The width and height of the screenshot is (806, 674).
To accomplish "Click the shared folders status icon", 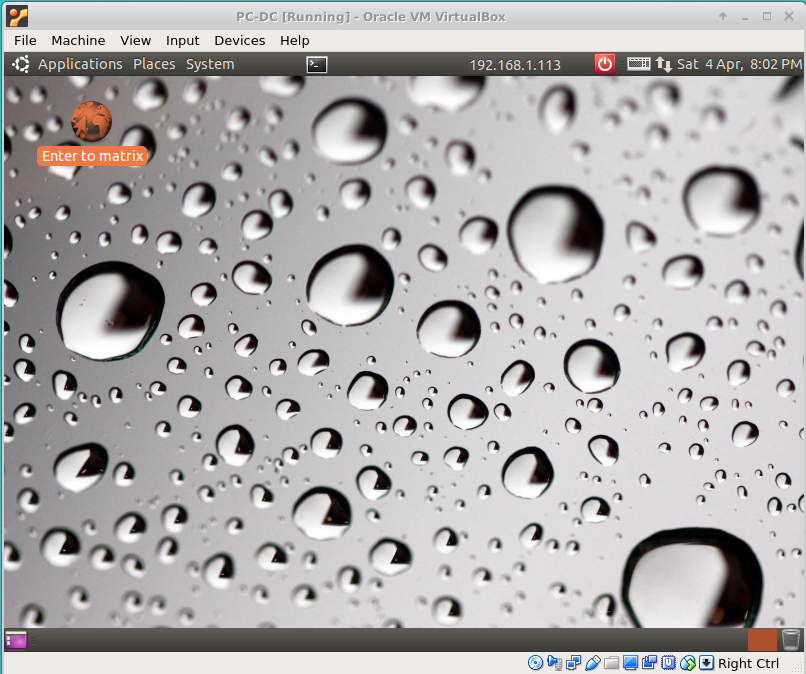I will point(611,663).
